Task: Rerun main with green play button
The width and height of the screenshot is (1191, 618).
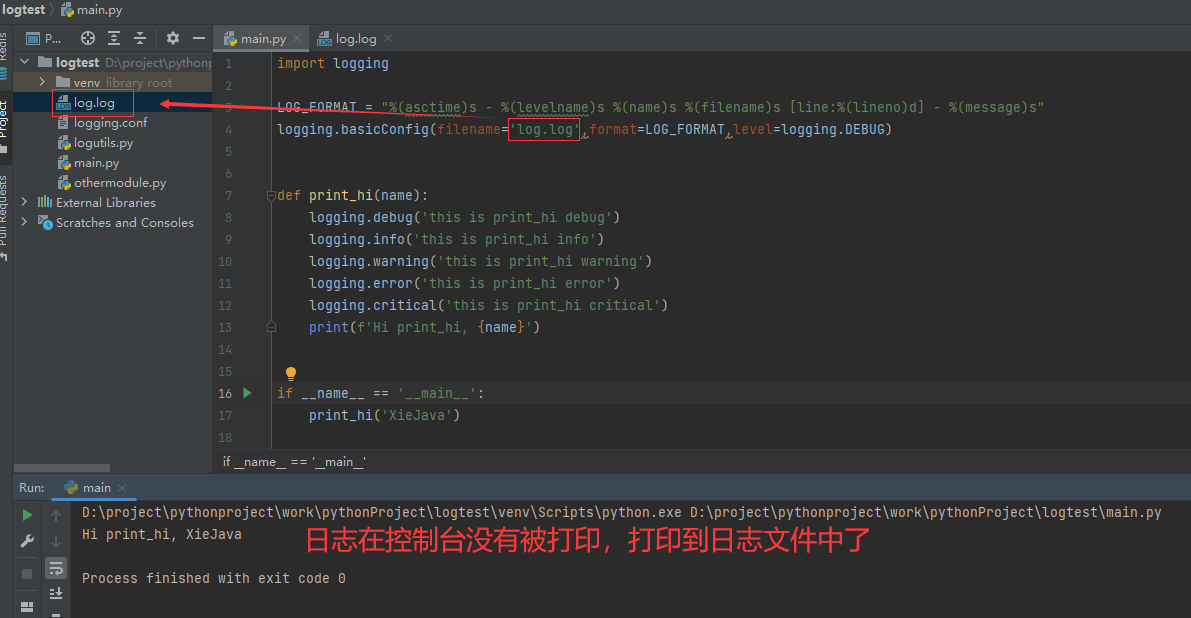Action: pyautogui.click(x=27, y=515)
